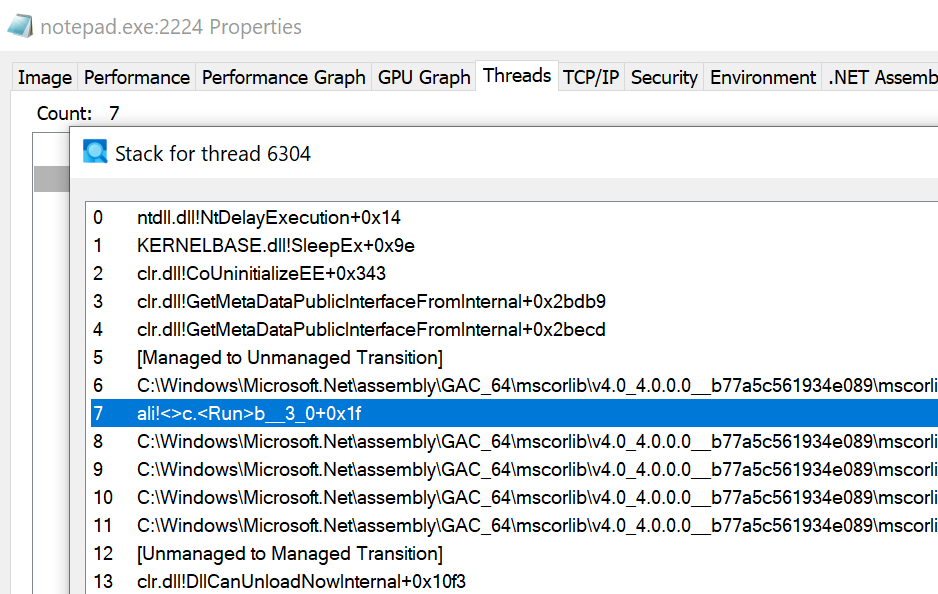The width and height of the screenshot is (938, 594).
Task: Select stack frame KERNELBASE.dll!SleepEx+0x9e
Action: (514, 245)
